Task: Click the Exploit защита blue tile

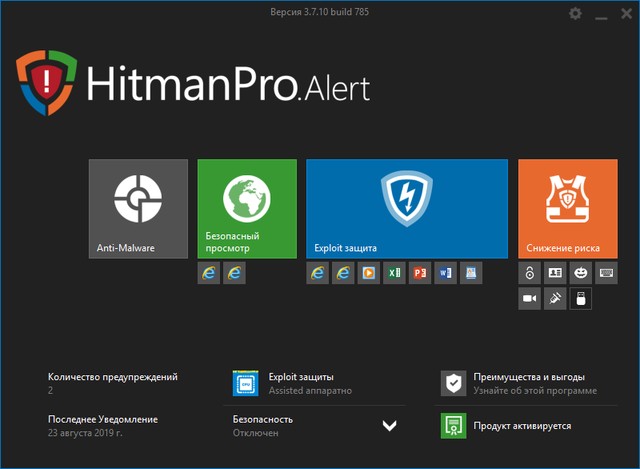Action: [406, 208]
